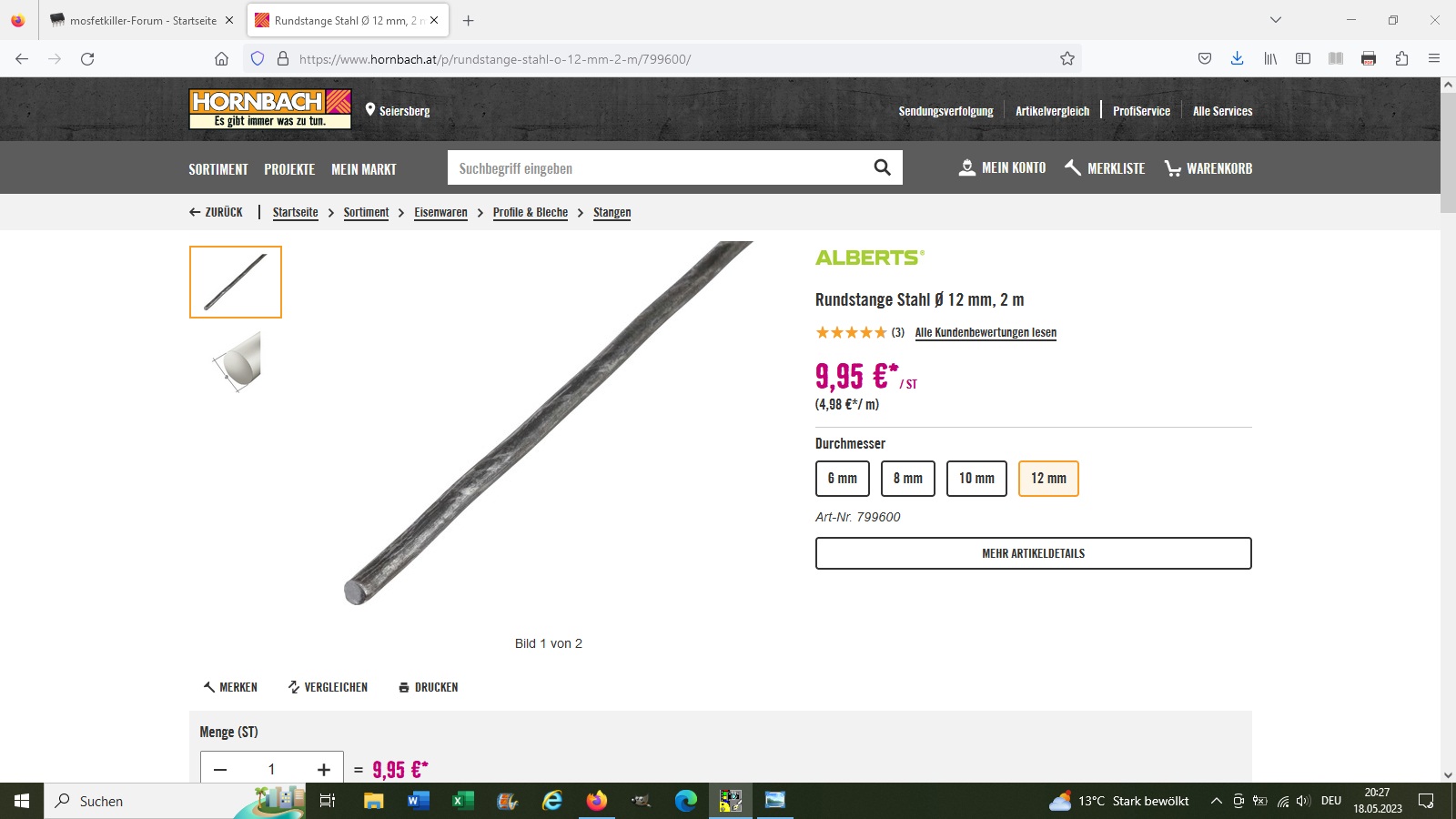Bookmark page with the star icon
The width and height of the screenshot is (1456, 819).
[x=1067, y=59]
